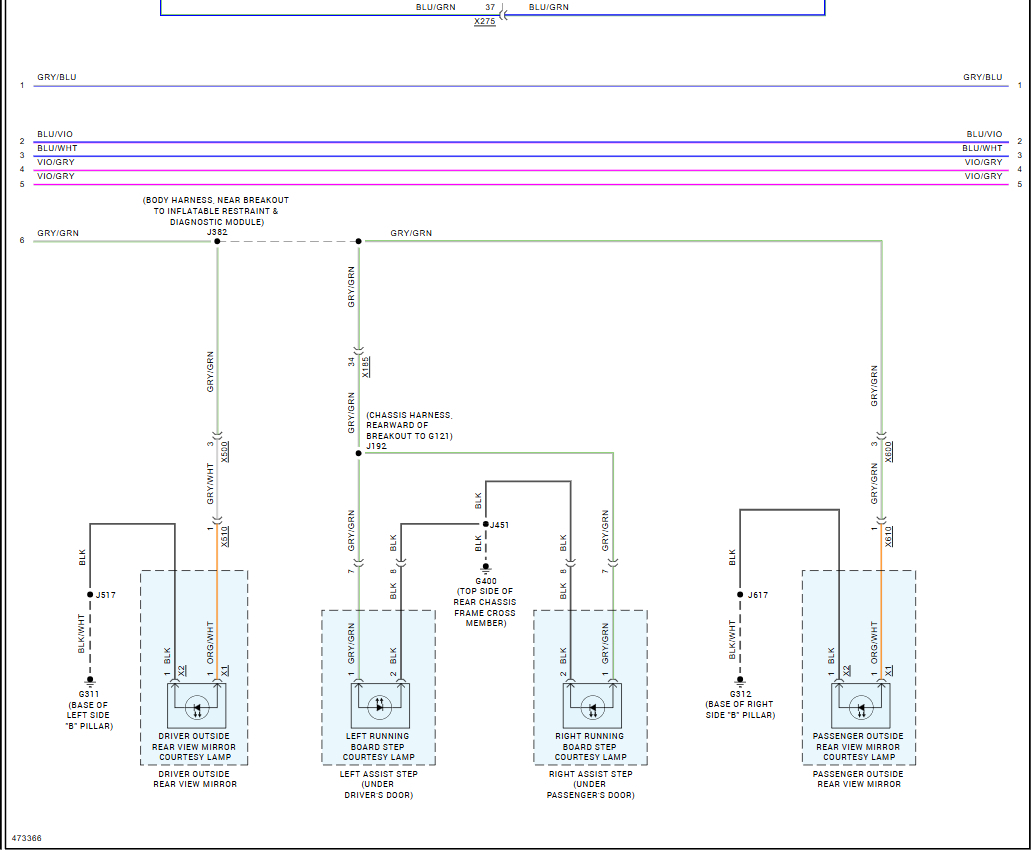Select the Left Assist Step location text

tap(378, 785)
